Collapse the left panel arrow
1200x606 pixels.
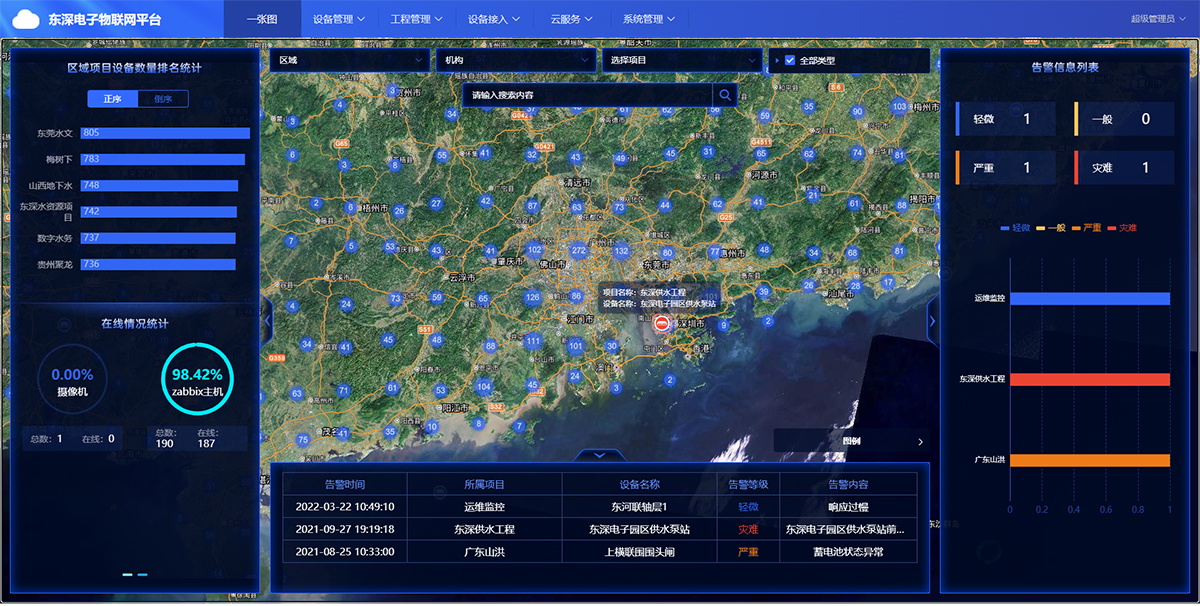tap(265, 320)
